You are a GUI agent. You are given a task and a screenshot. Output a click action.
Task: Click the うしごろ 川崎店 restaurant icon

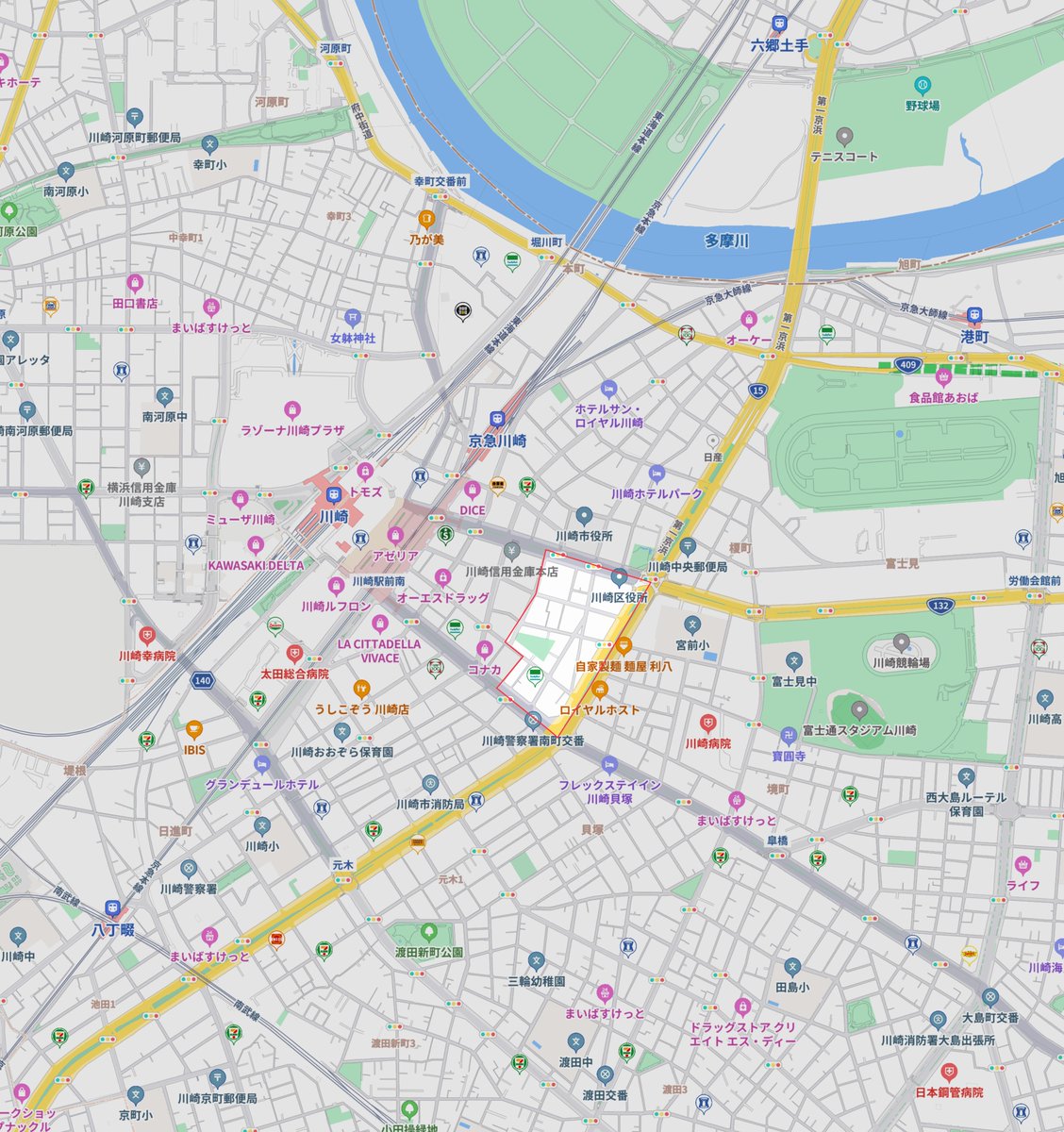pos(362,688)
